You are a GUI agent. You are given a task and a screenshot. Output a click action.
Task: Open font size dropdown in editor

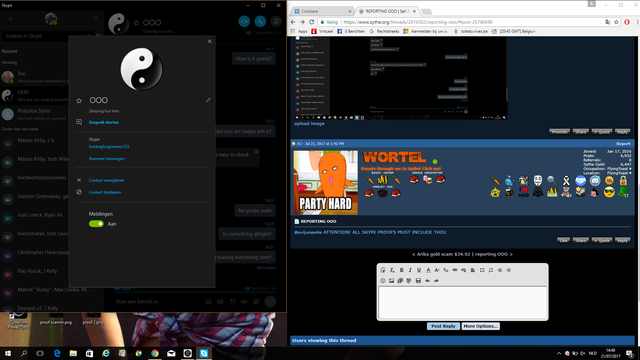(x=437, y=270)
